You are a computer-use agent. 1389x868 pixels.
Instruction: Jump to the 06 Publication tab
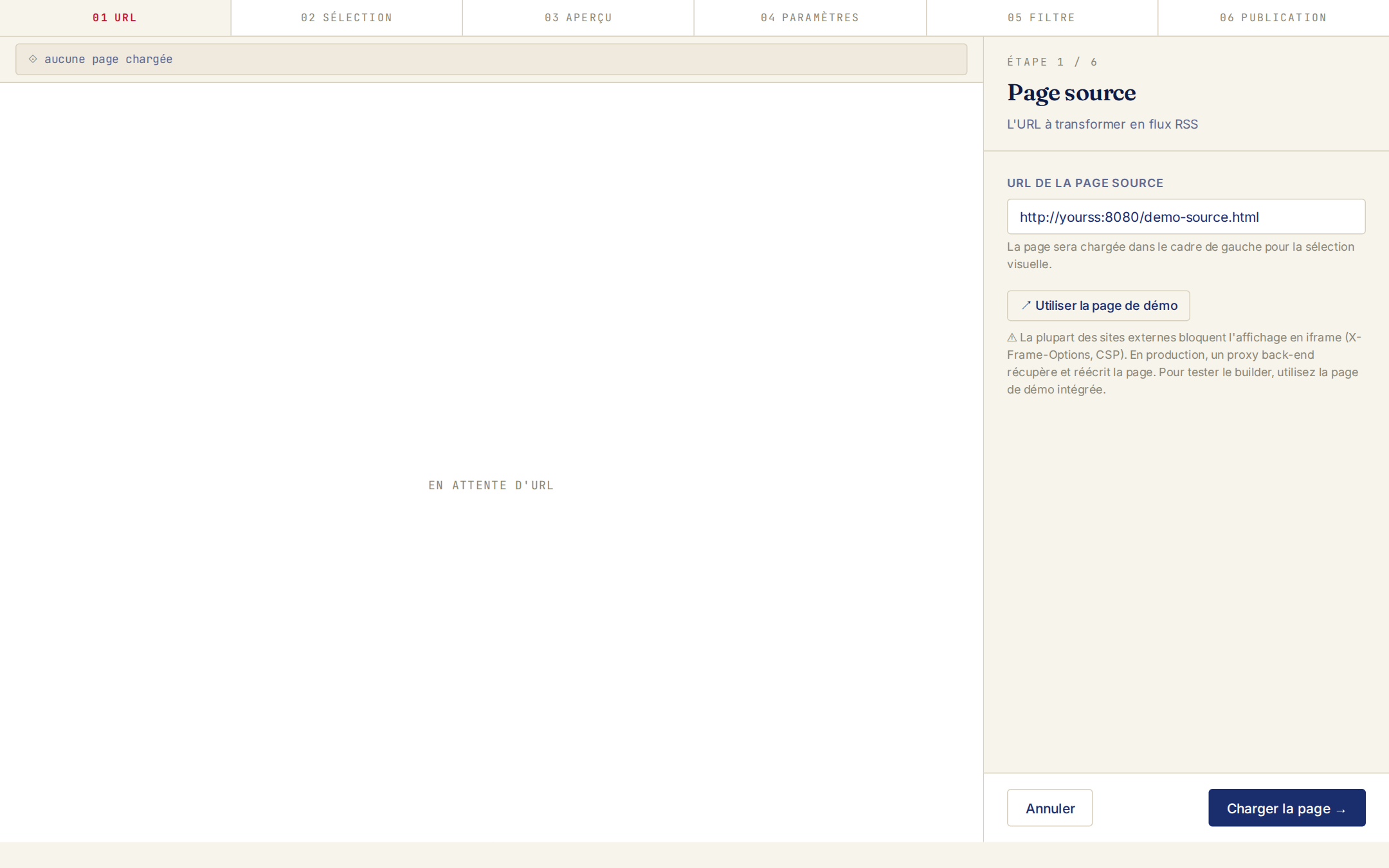[x=1273, y=17]
